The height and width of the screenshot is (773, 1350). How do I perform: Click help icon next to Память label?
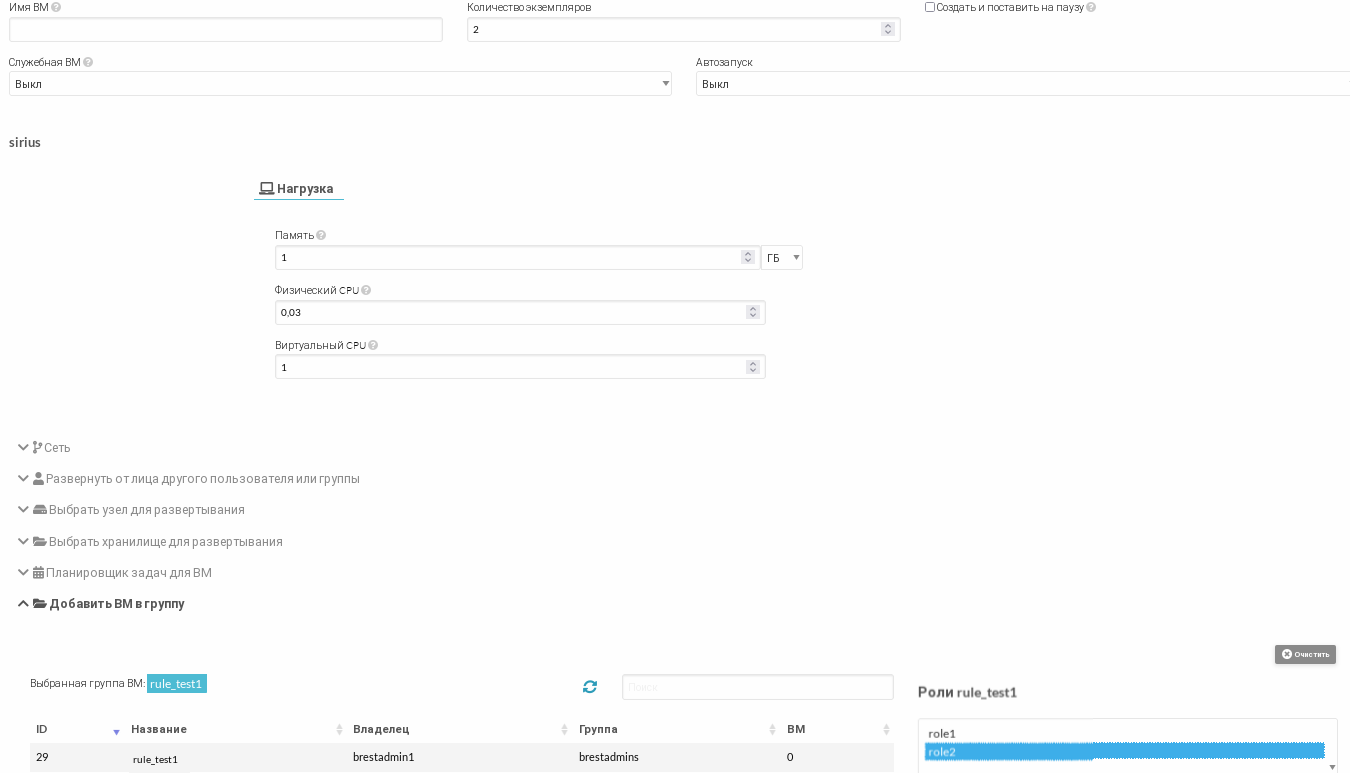pos(321,236)
